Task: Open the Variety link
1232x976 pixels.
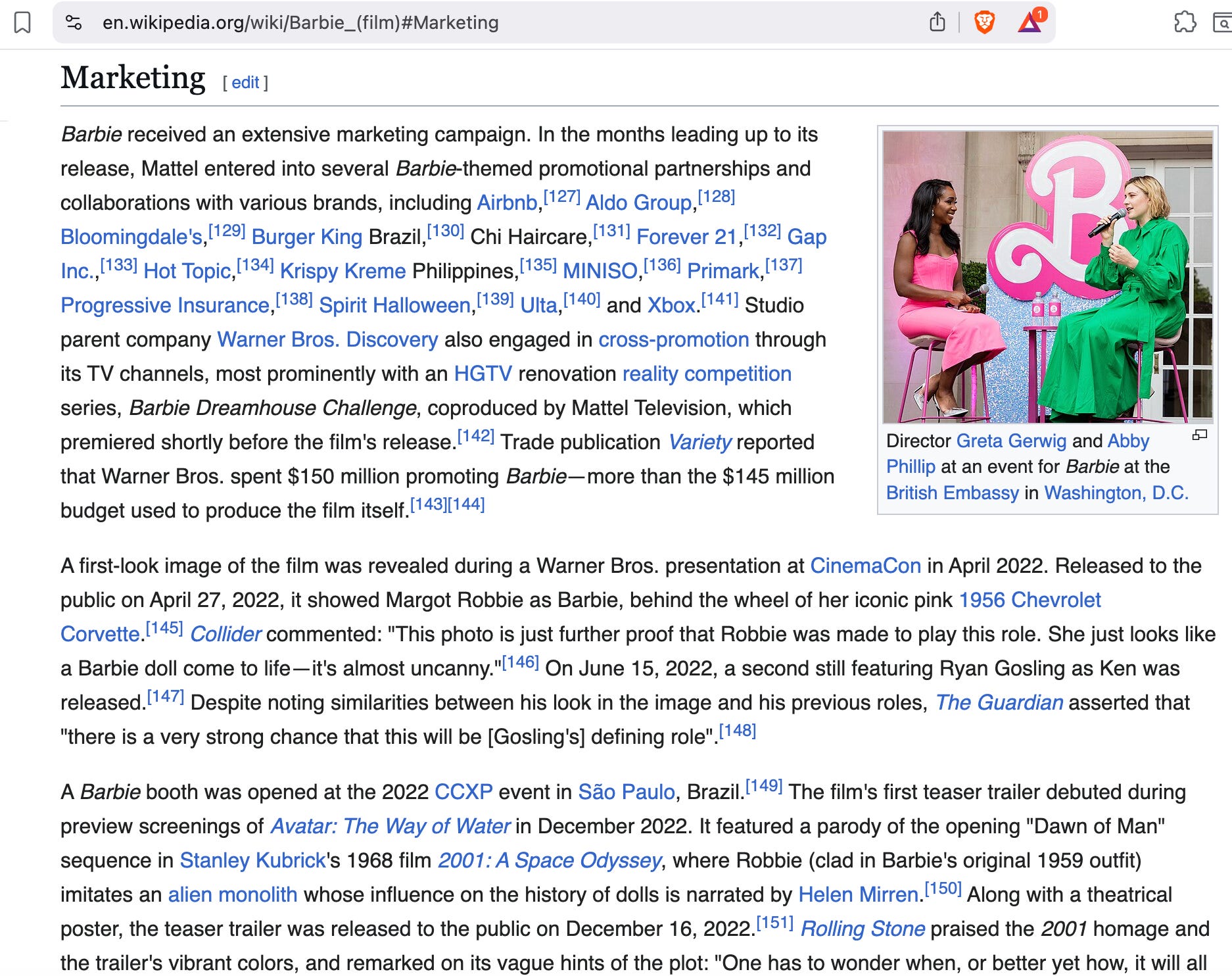Action: [x=699, y=442]
